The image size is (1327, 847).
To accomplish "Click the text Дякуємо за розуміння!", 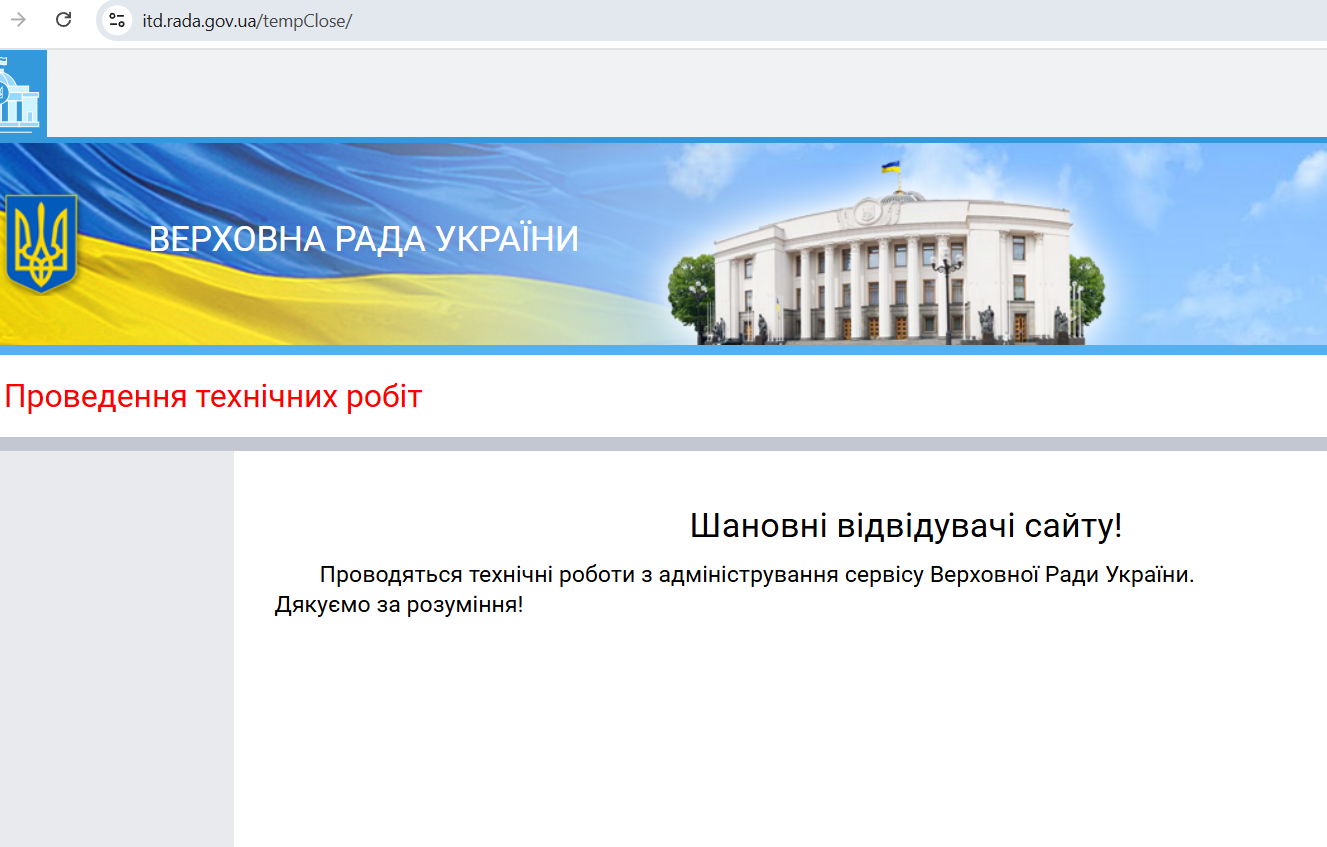I will [399, 605].
